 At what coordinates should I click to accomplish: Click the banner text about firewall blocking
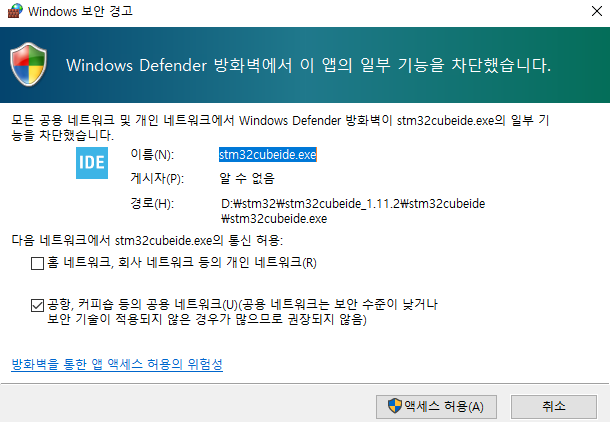tap(309, 65)
